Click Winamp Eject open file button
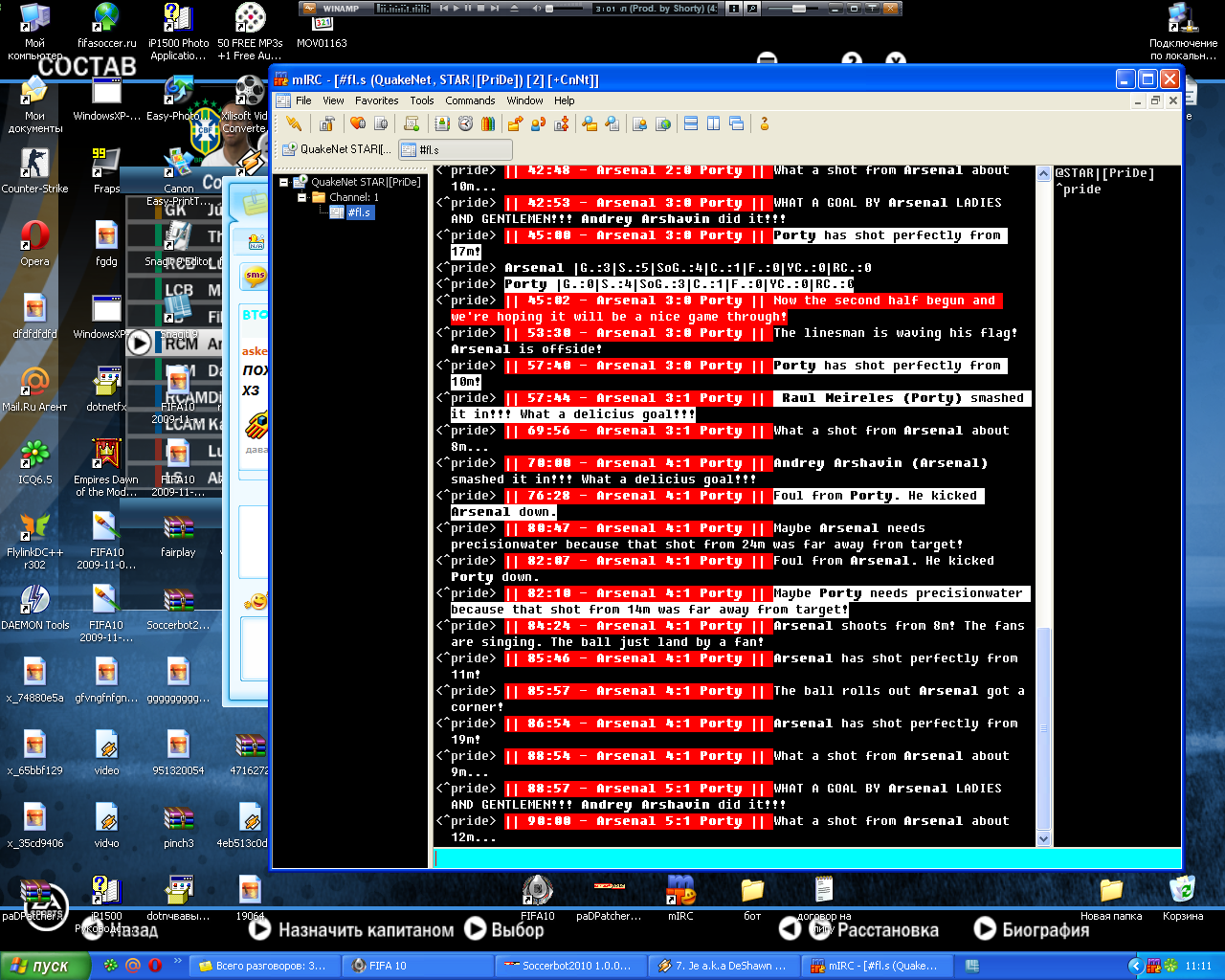Screen dimensions: 1225x980 pyautogui.click(x=514, y=9)
